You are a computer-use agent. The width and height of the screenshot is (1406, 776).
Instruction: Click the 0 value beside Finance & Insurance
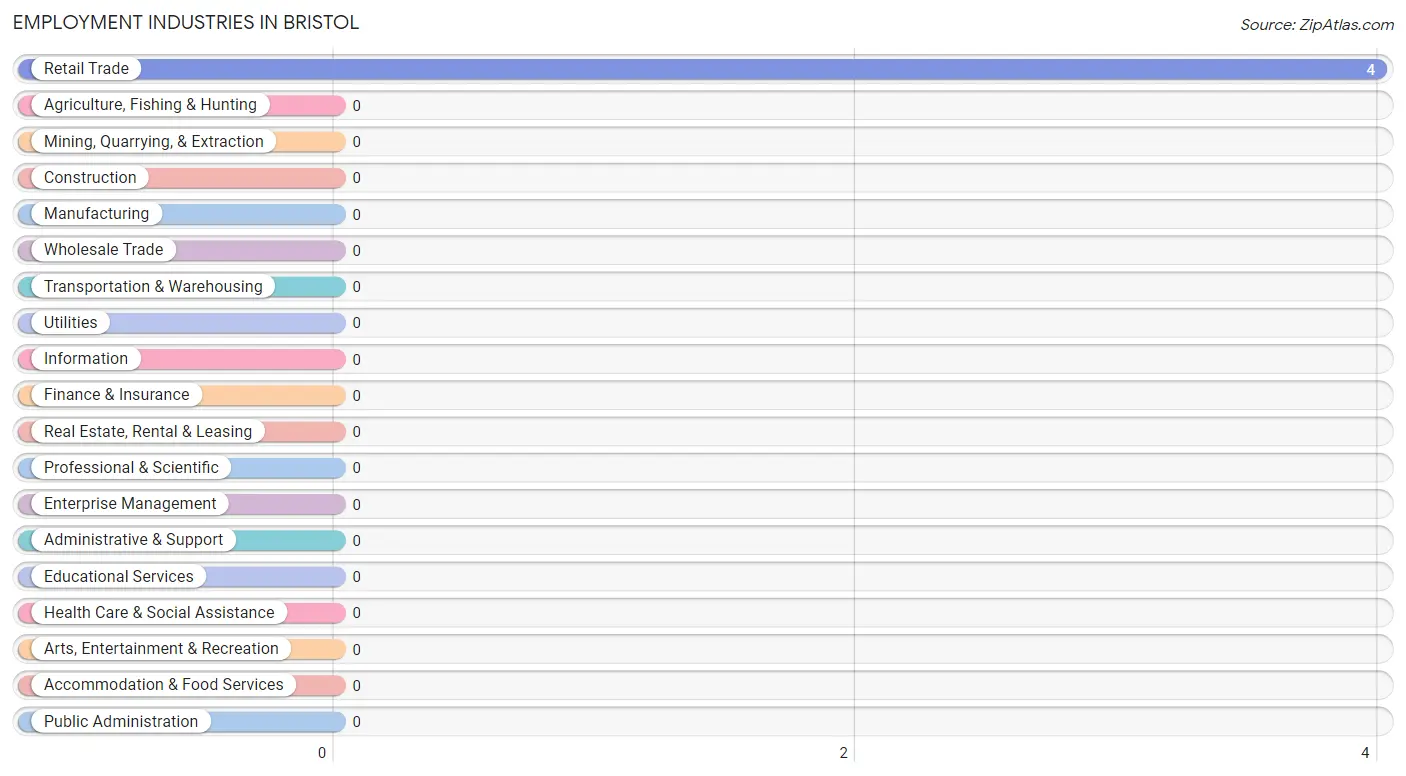point(356,396)
